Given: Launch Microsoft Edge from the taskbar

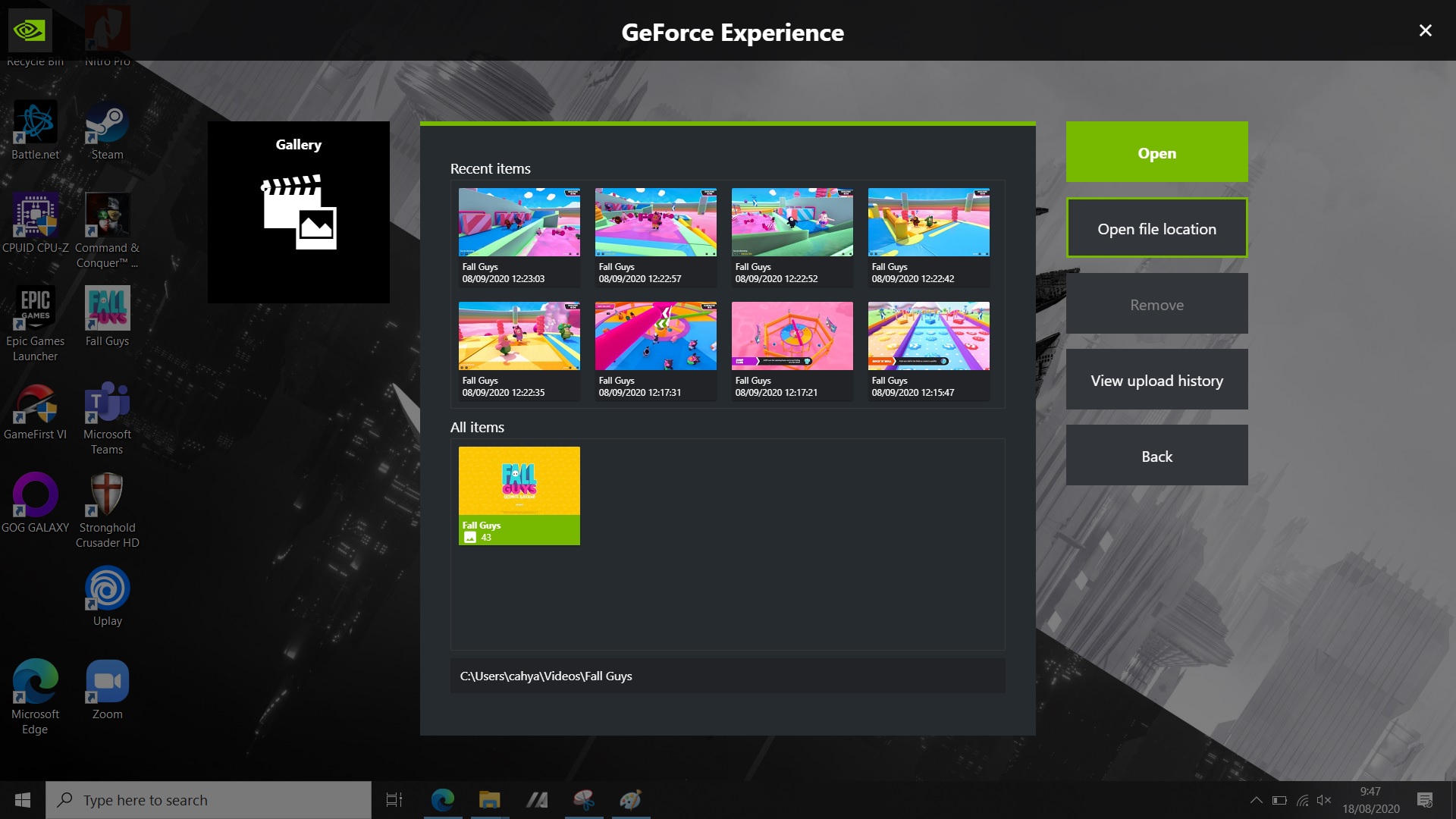Looking at the screenshot, I should (443, 800).
